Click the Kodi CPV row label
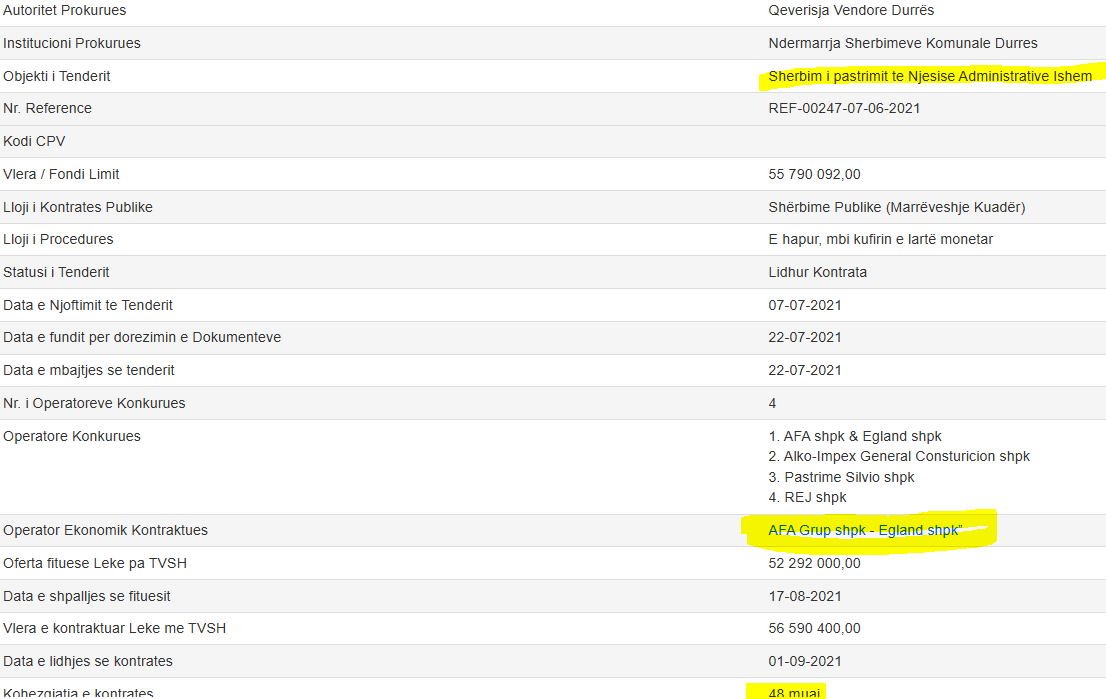The height and width of the screenshot is (699, 1106). 34,141
